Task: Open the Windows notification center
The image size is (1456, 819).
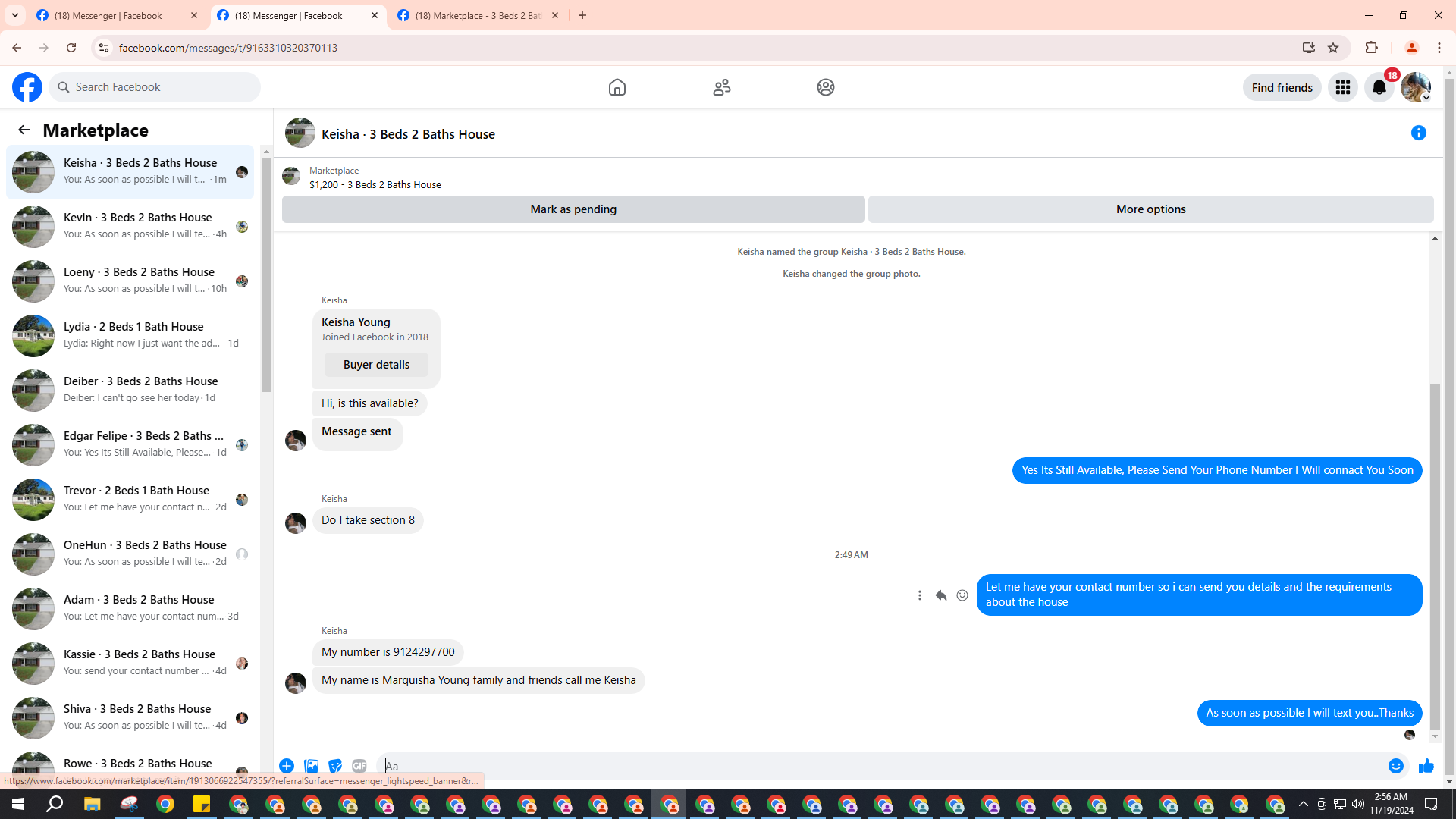Action: click(x=1432, y=804)
